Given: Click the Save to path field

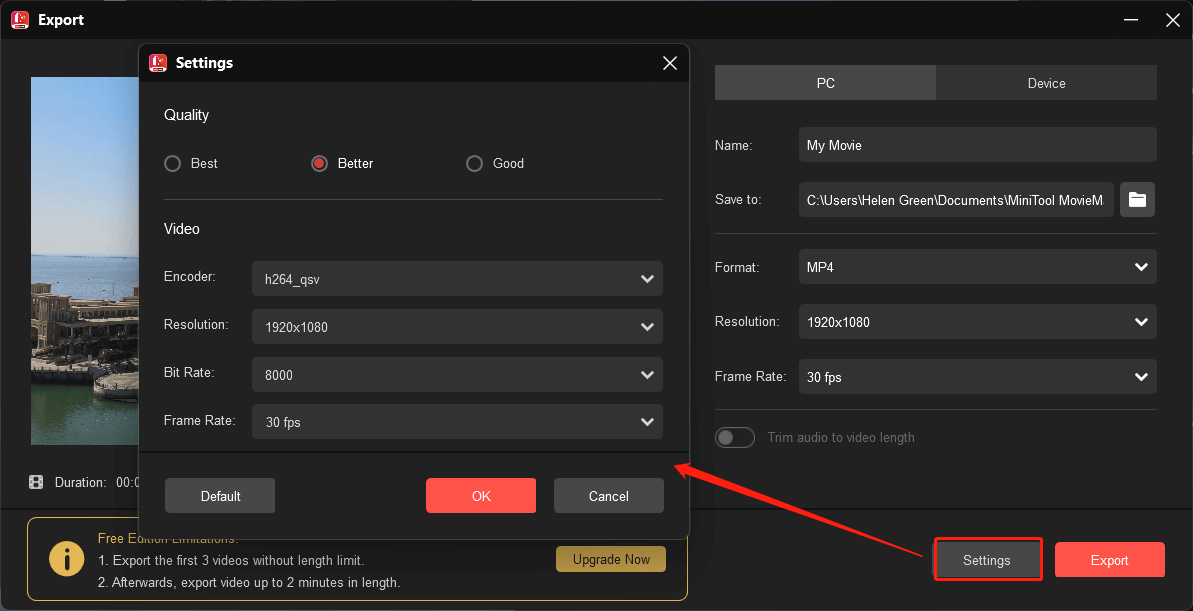Looking at the screenshot, I should click(956, 199).
